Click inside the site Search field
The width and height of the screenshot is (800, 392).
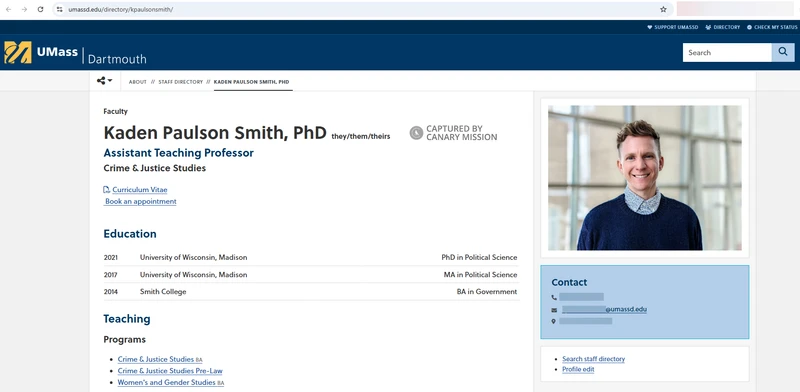(727, 52)
